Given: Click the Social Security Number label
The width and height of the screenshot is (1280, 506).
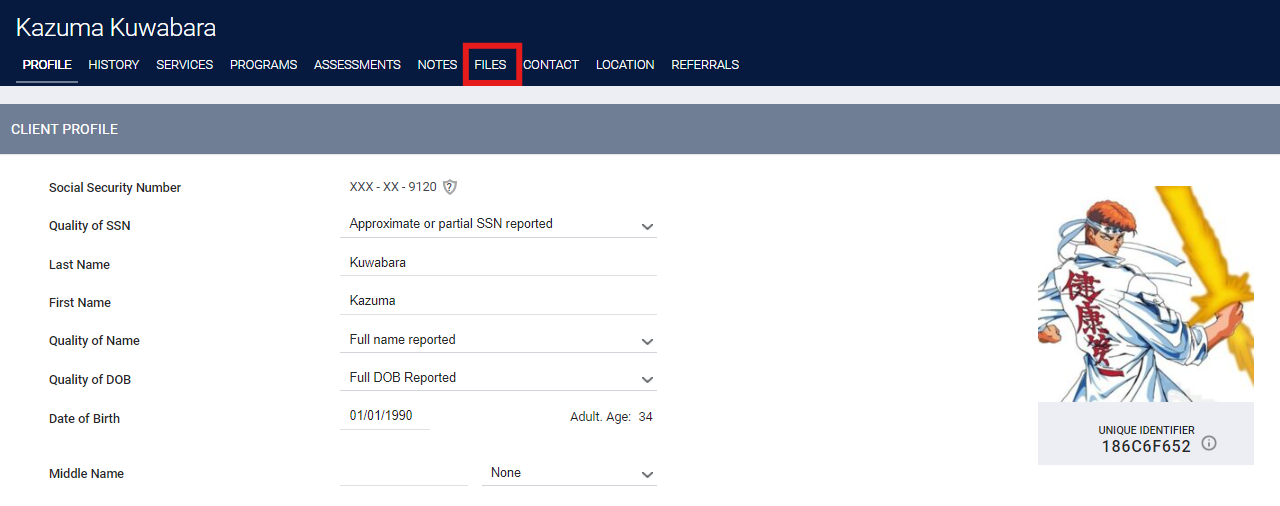Looking at the screenshot, I should [x=115, y=188].
